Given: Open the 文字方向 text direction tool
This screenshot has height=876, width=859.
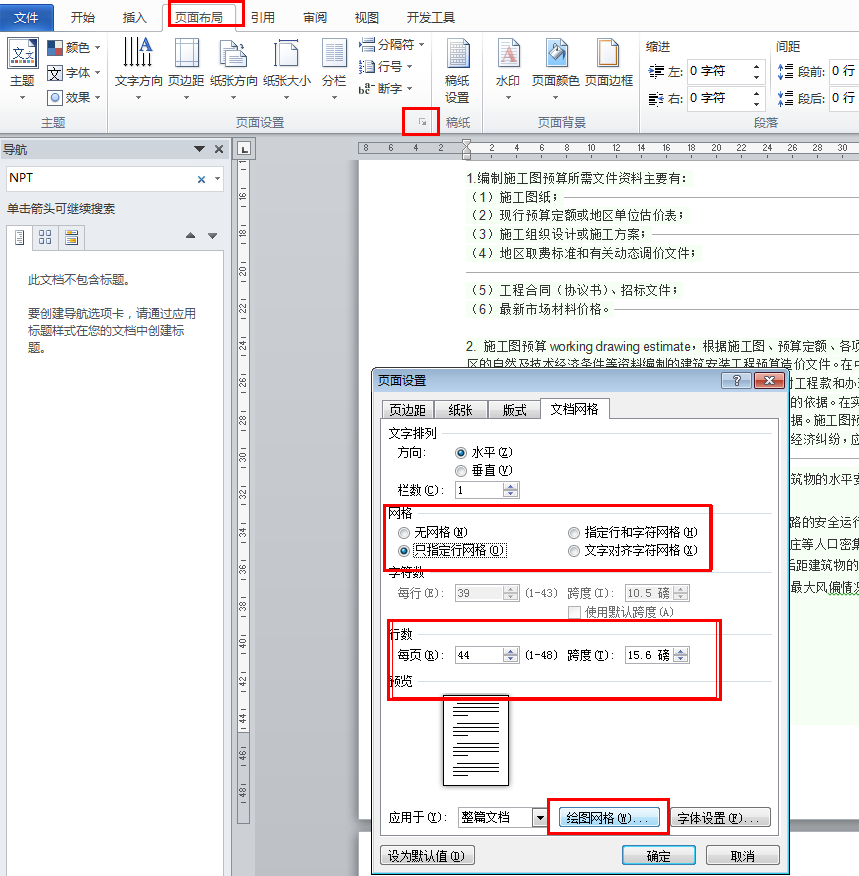Looking at the screenshot, I should pos(138,54).
